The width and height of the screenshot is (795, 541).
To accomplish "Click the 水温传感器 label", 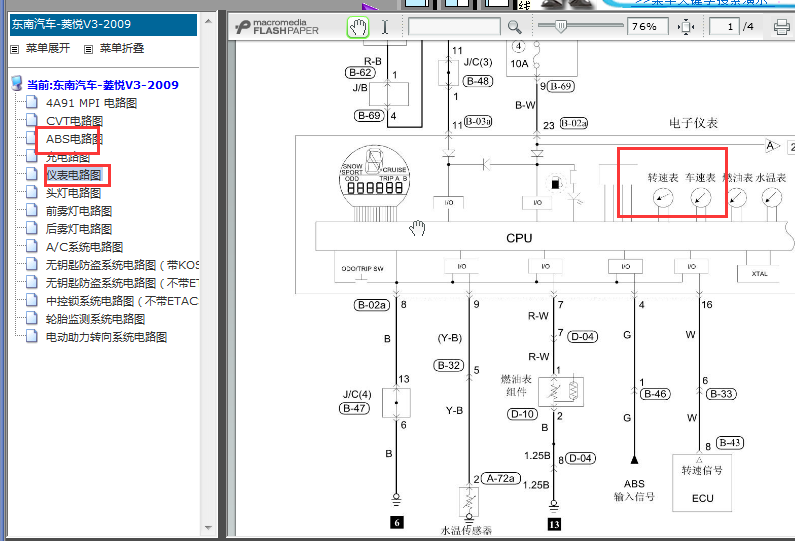I will 466,530.
